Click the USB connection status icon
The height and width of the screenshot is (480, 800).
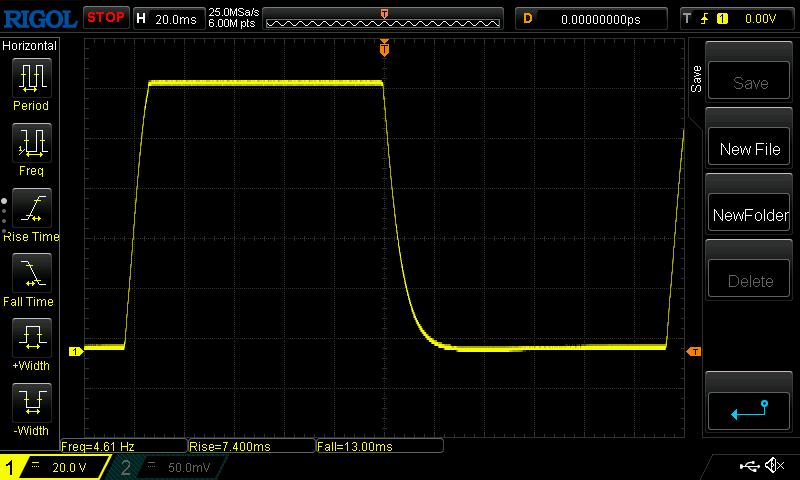749,466
